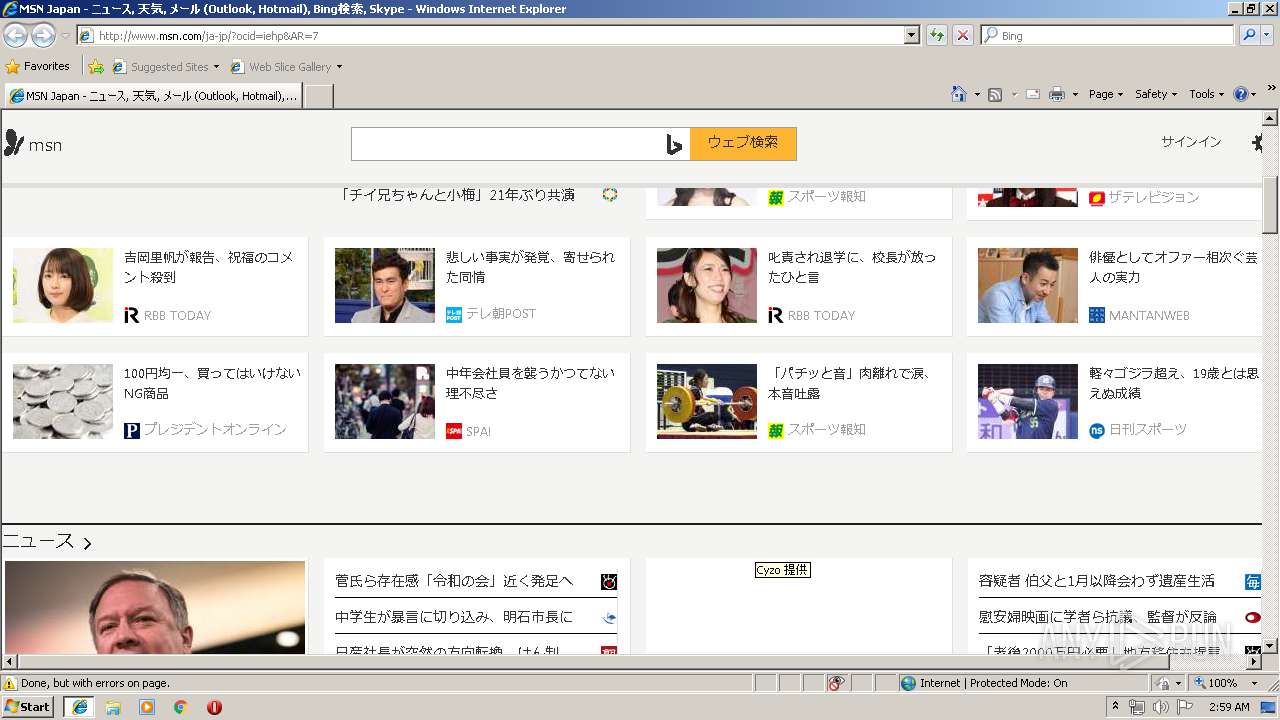
Task: Open the Read Mail envelope icon
Action: (x=1033, y=94)
